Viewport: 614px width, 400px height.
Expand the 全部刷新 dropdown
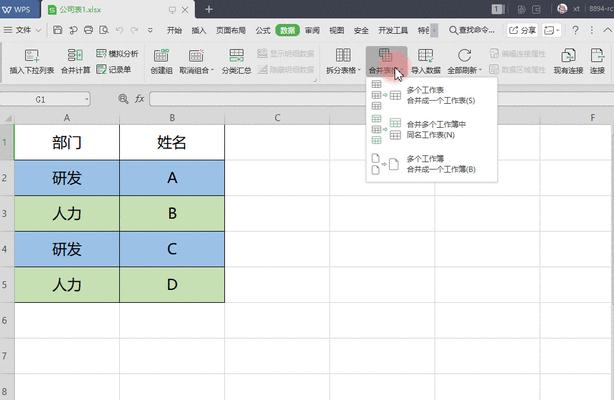coord(481,71)
